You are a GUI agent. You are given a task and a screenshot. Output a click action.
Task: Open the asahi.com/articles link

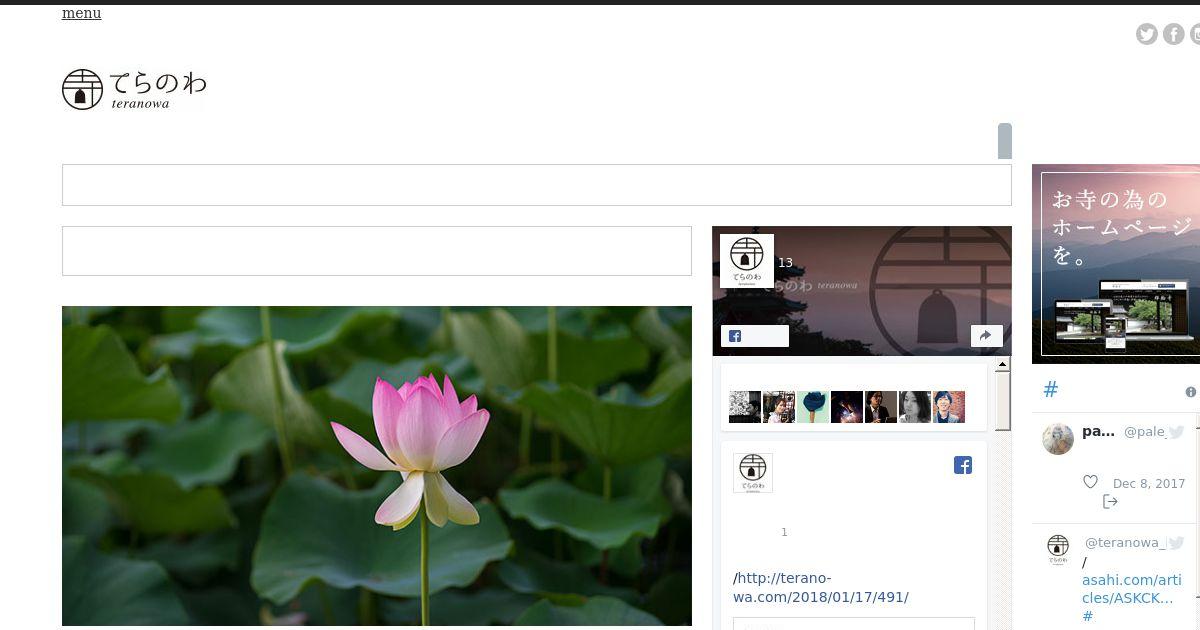point(1131,589)
